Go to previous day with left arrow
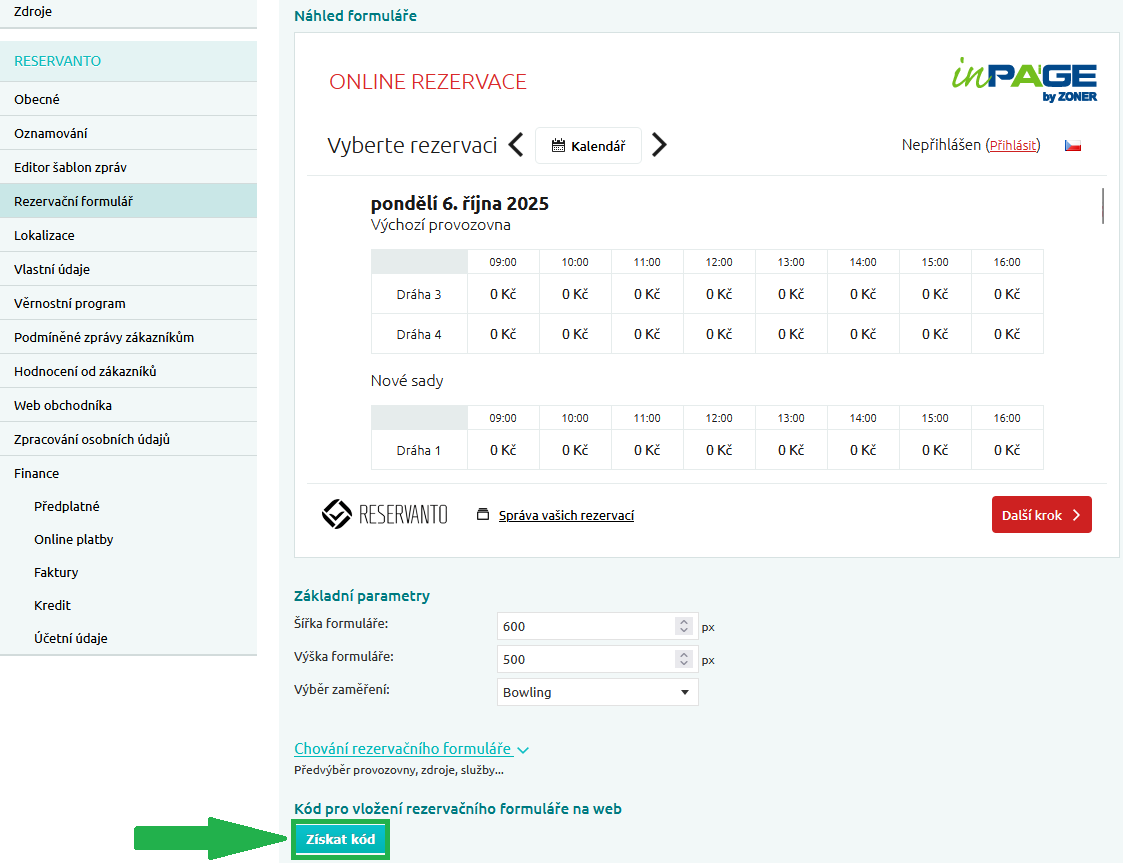Screen dimensions: 1123x863 click(x=516, y=146)
